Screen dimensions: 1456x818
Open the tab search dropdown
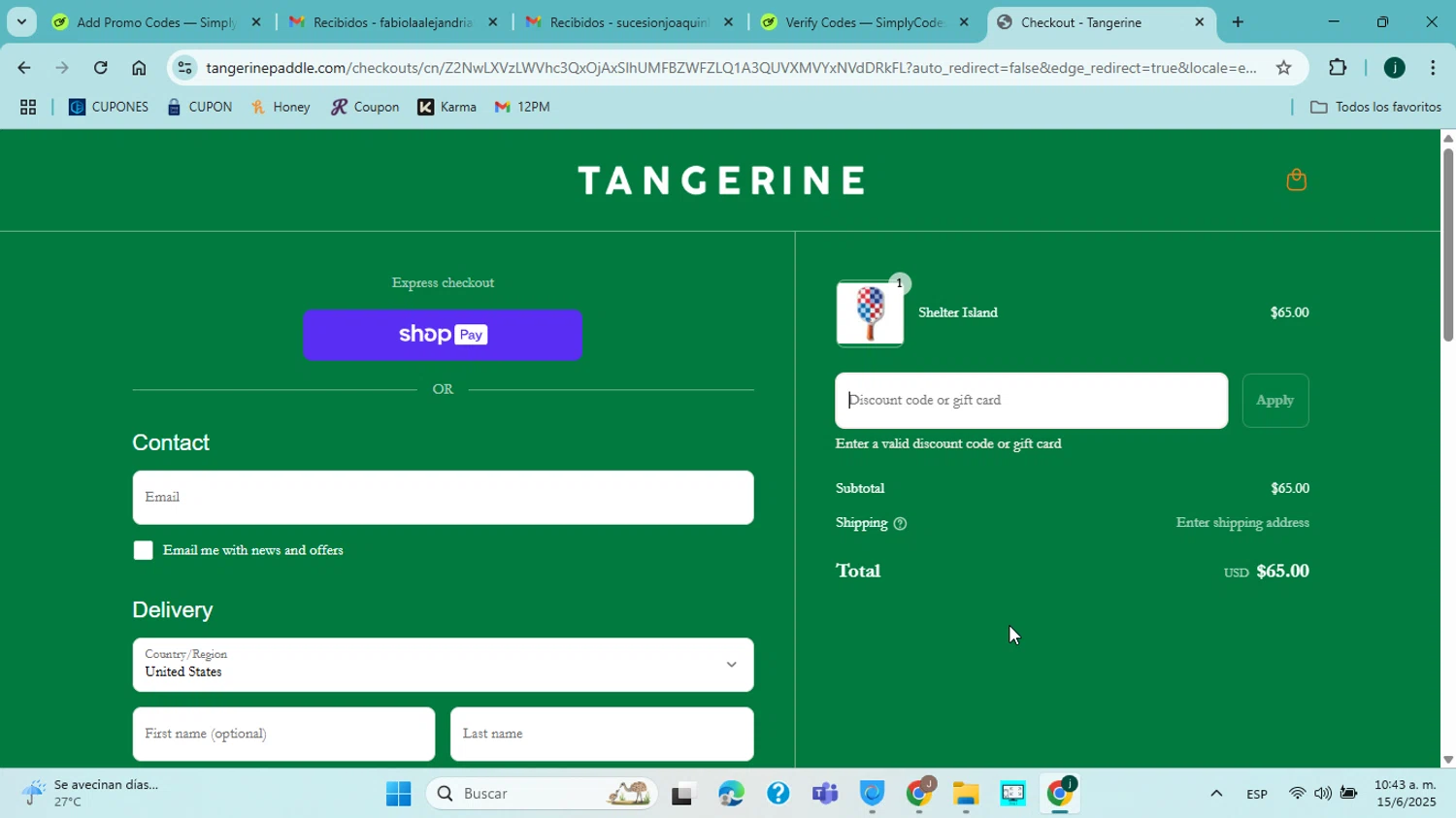[21, 22]
